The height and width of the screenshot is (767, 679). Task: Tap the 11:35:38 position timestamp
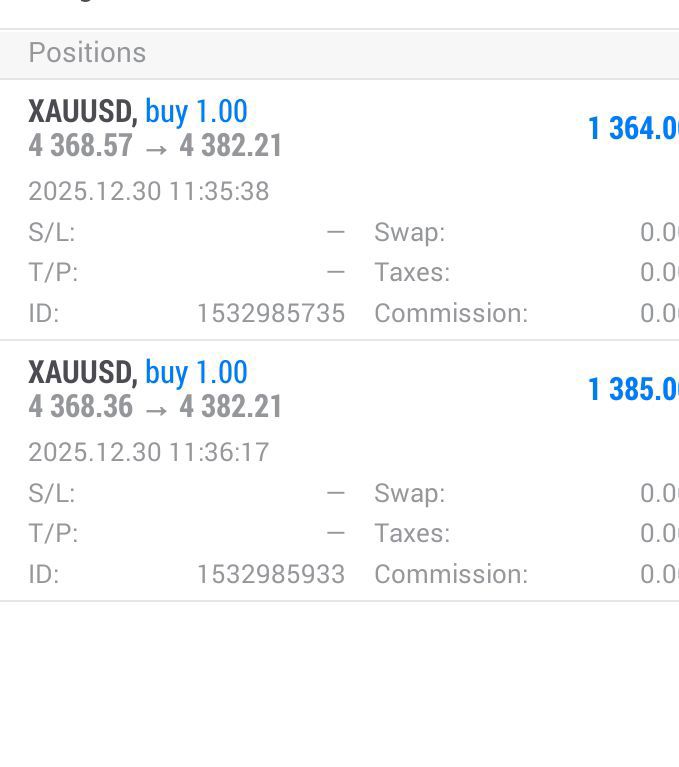pyautogui.click(x=148, y=191)
